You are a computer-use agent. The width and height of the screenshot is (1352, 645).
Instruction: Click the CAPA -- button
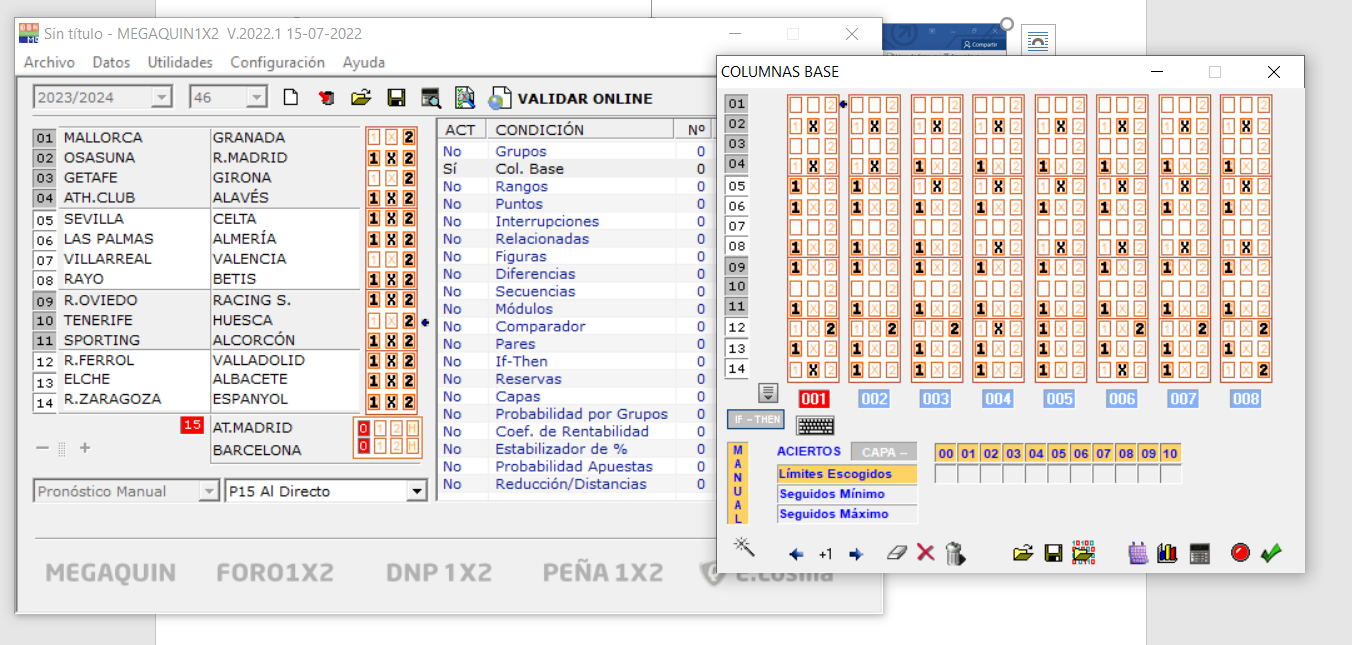pos(883,452)
